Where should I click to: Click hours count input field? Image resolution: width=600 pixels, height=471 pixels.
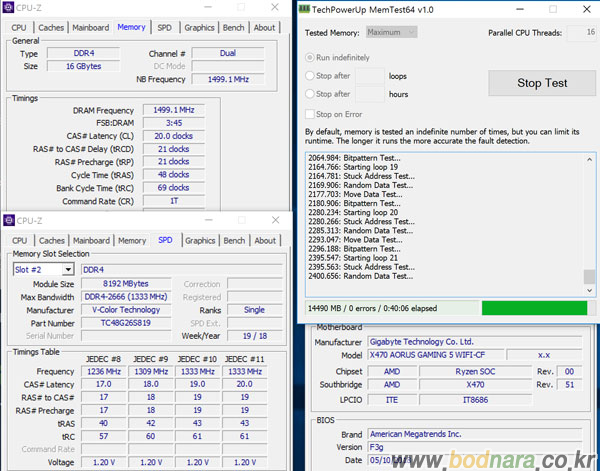click(x=370, y=94)
